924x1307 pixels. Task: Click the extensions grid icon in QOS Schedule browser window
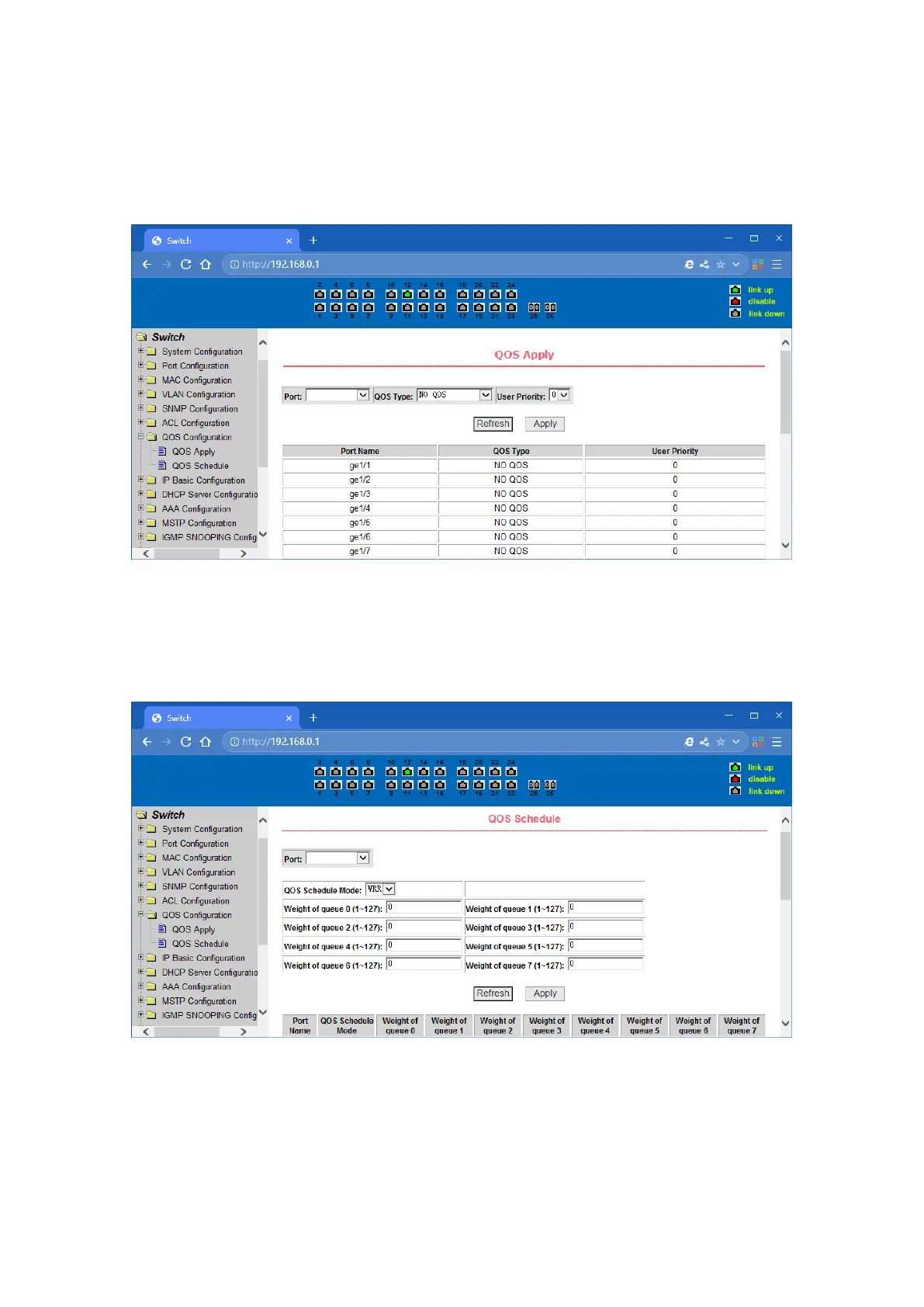point(758,742)
